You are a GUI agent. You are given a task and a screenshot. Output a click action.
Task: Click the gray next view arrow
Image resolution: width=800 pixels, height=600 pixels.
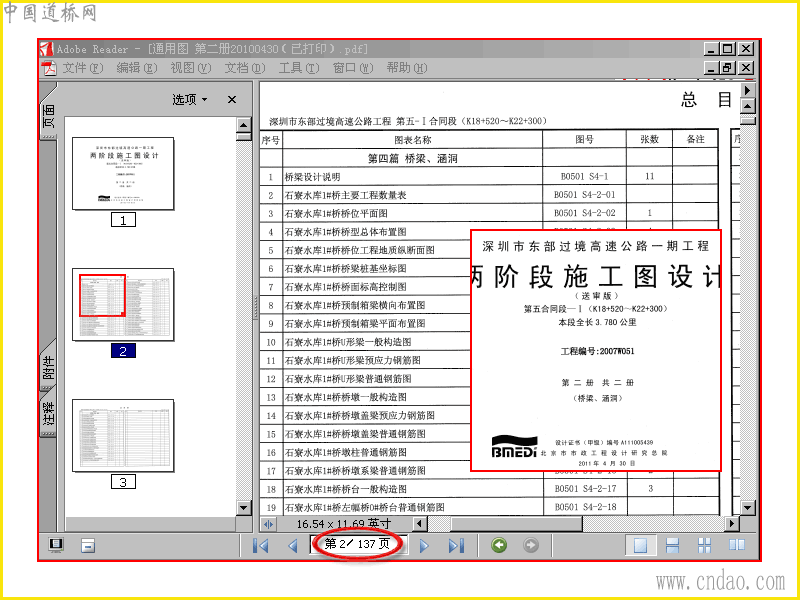(531, 545)
